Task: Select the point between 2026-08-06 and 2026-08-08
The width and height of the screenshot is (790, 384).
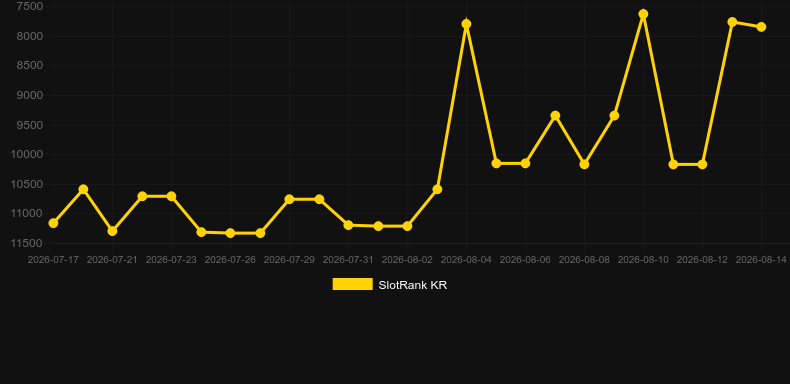Action: 555,115
